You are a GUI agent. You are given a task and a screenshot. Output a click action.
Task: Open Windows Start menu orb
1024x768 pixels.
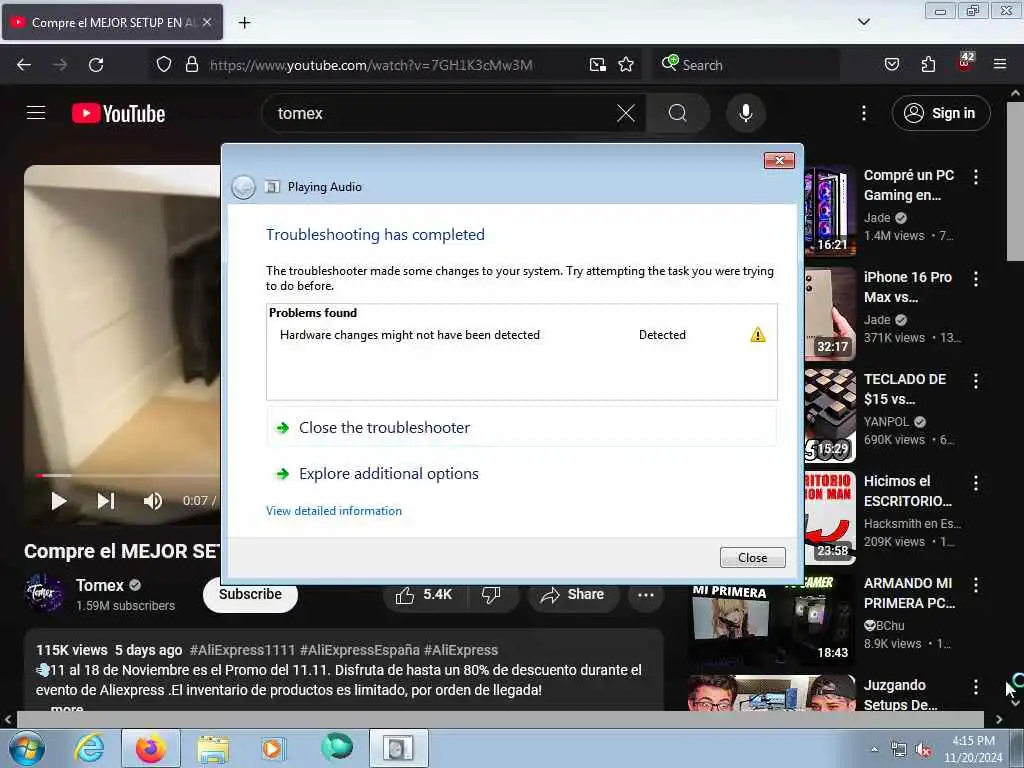[27, 748]
